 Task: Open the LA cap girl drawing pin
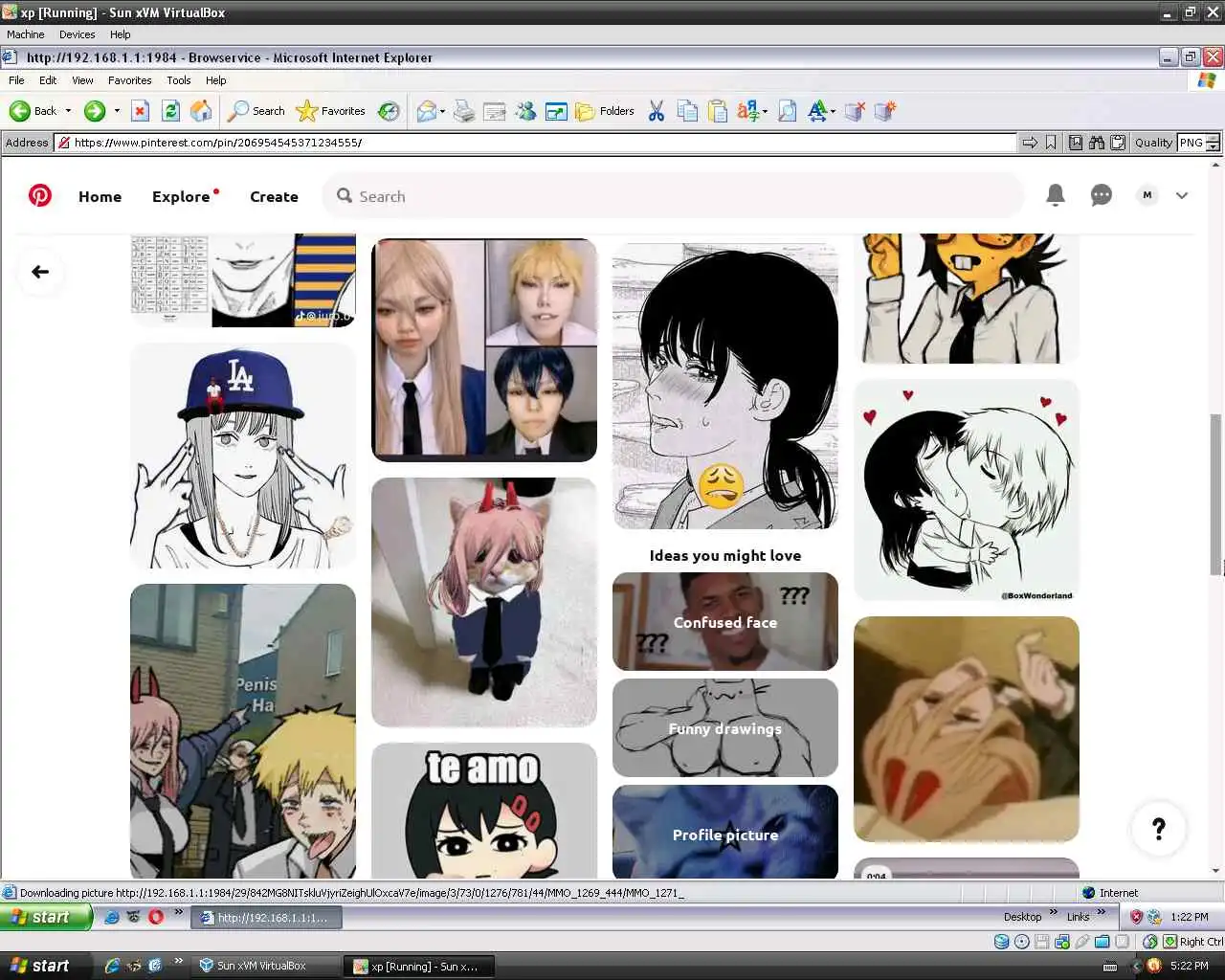(x=243, y=457)
